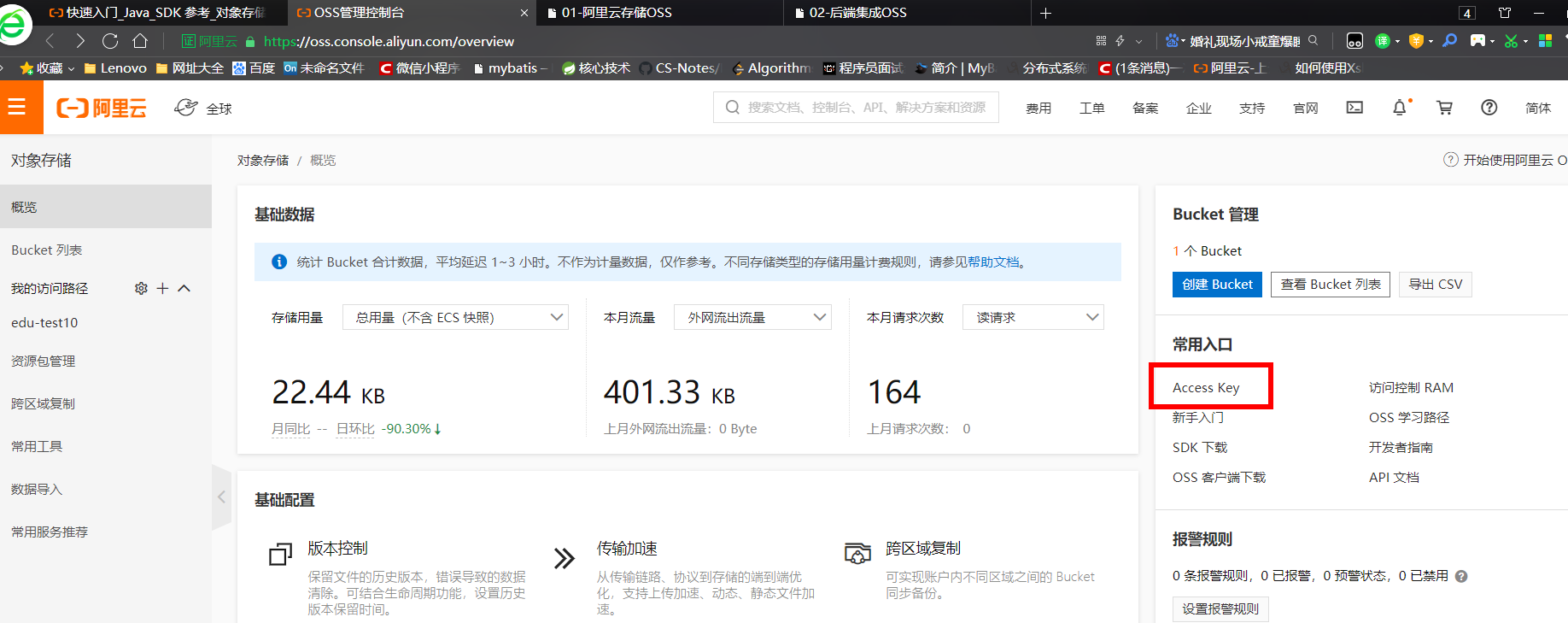
Task: Click 查看 Bucket 列表 button
Action: [1331, 285]
